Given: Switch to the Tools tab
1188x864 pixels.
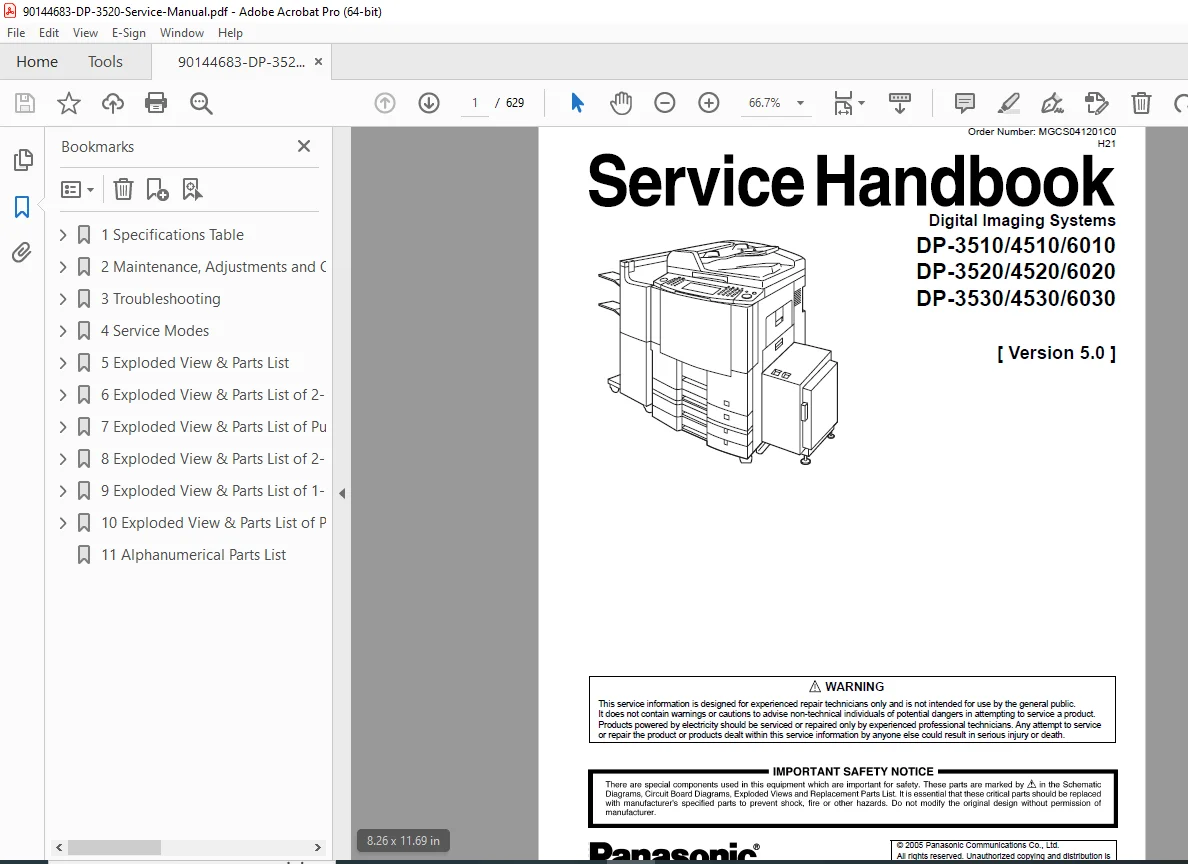Looking at the screenshot, I should click(105, 61).
